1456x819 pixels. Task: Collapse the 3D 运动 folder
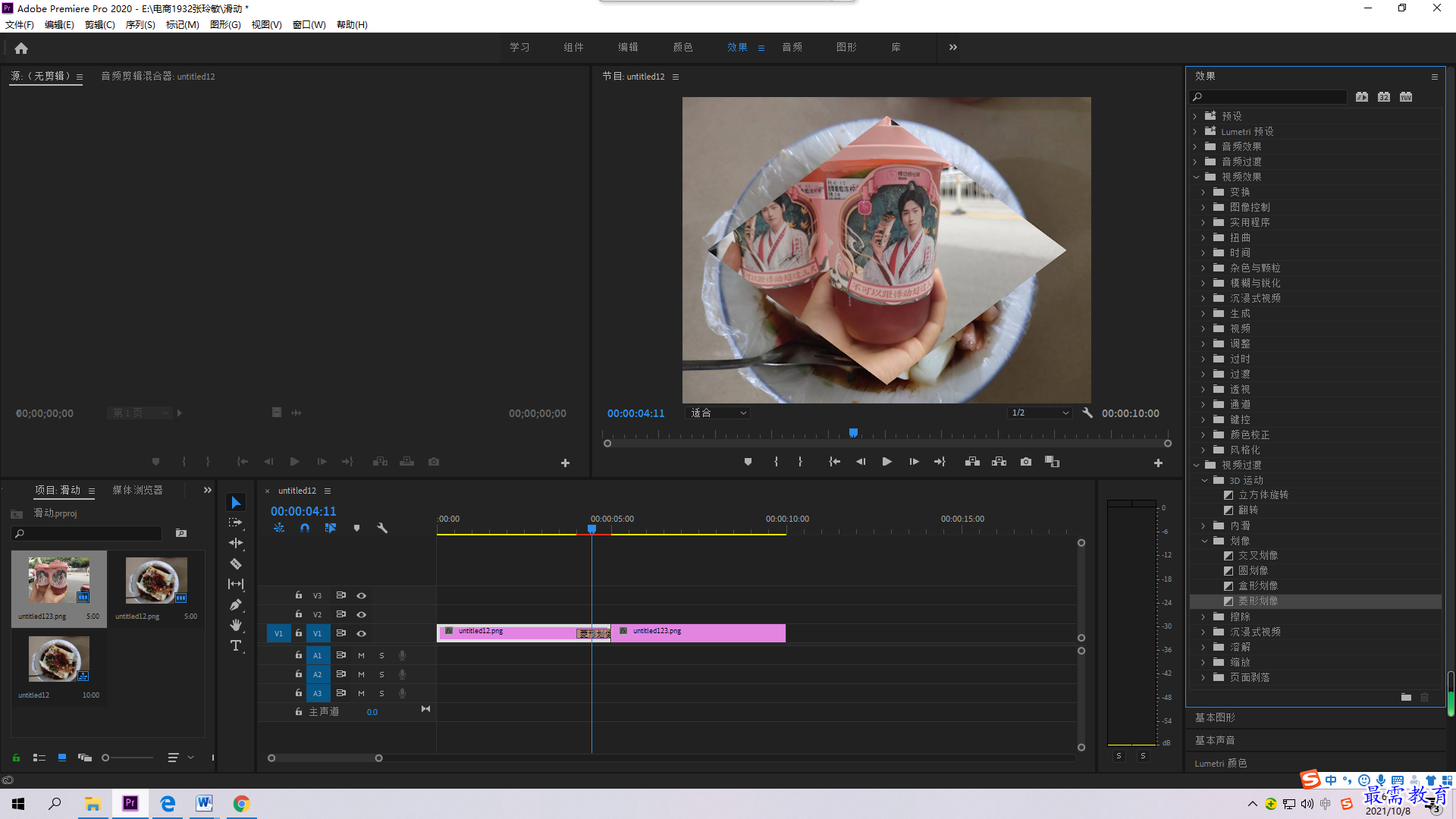1204,480
